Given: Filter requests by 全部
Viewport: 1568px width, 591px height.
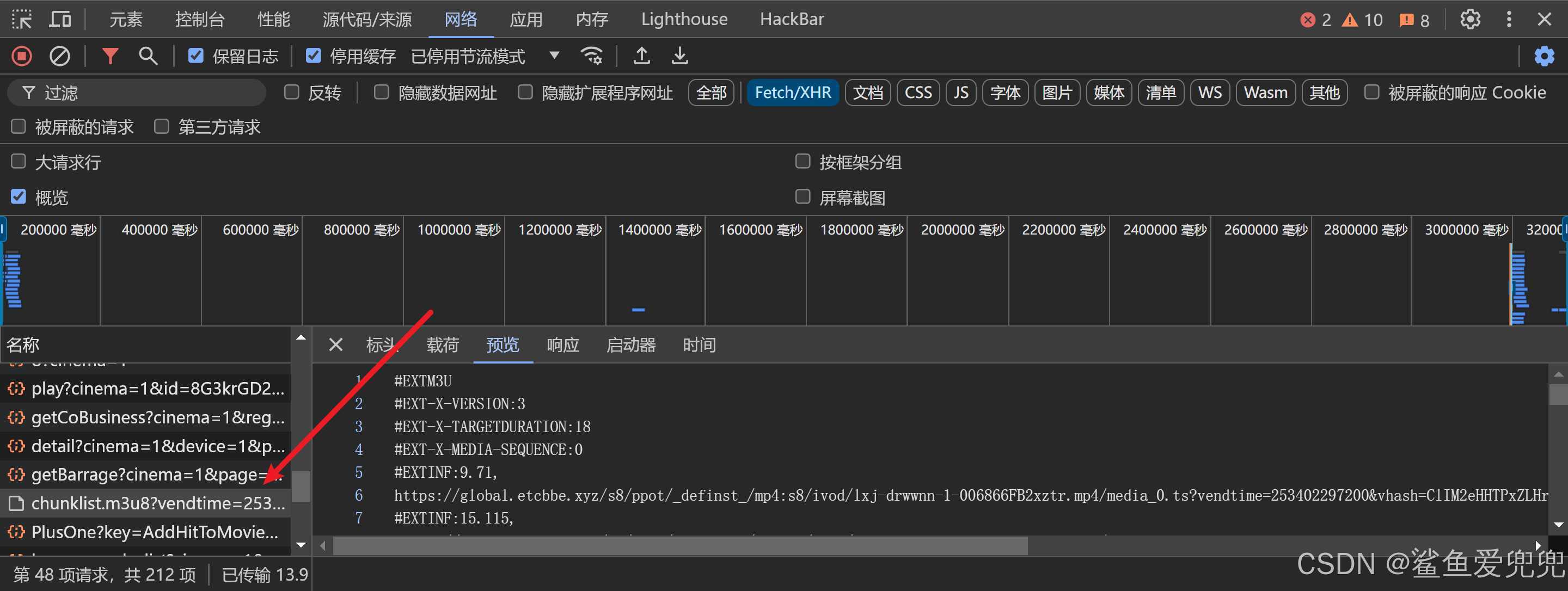Looking at the screenshot, I should coord(712,93).
